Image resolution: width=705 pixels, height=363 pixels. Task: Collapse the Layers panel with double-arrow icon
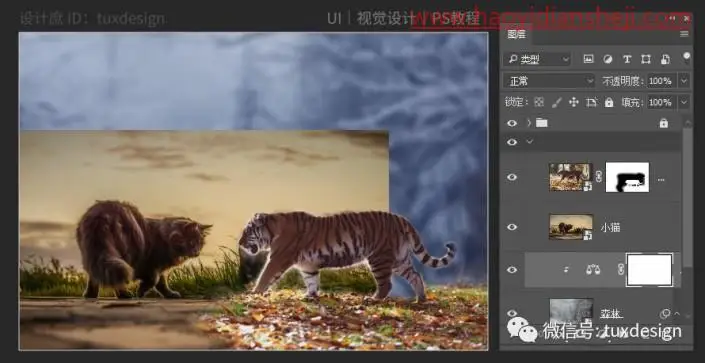[x=673, y=18]
